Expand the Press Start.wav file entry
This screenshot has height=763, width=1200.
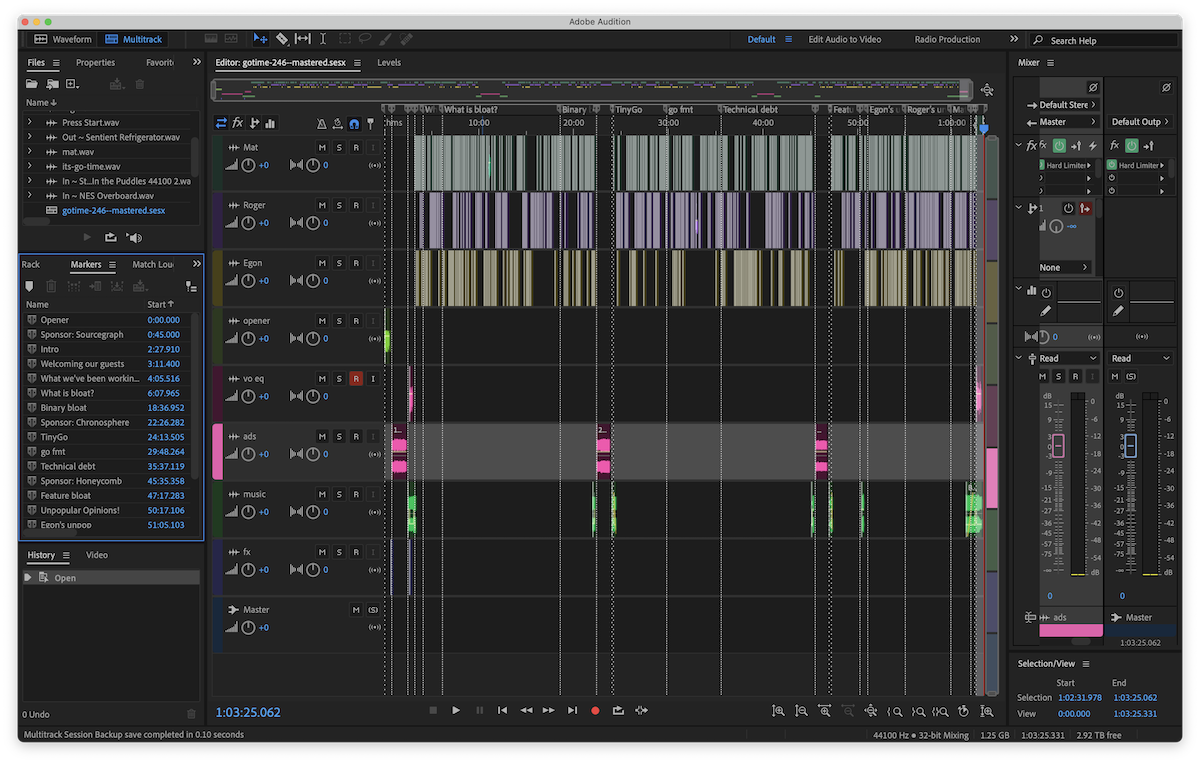coord(29,122)
